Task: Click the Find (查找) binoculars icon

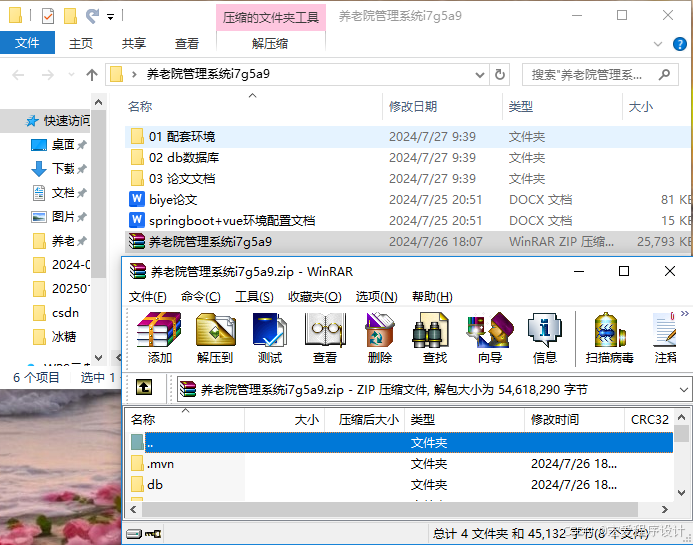Action: coord(435,338)
